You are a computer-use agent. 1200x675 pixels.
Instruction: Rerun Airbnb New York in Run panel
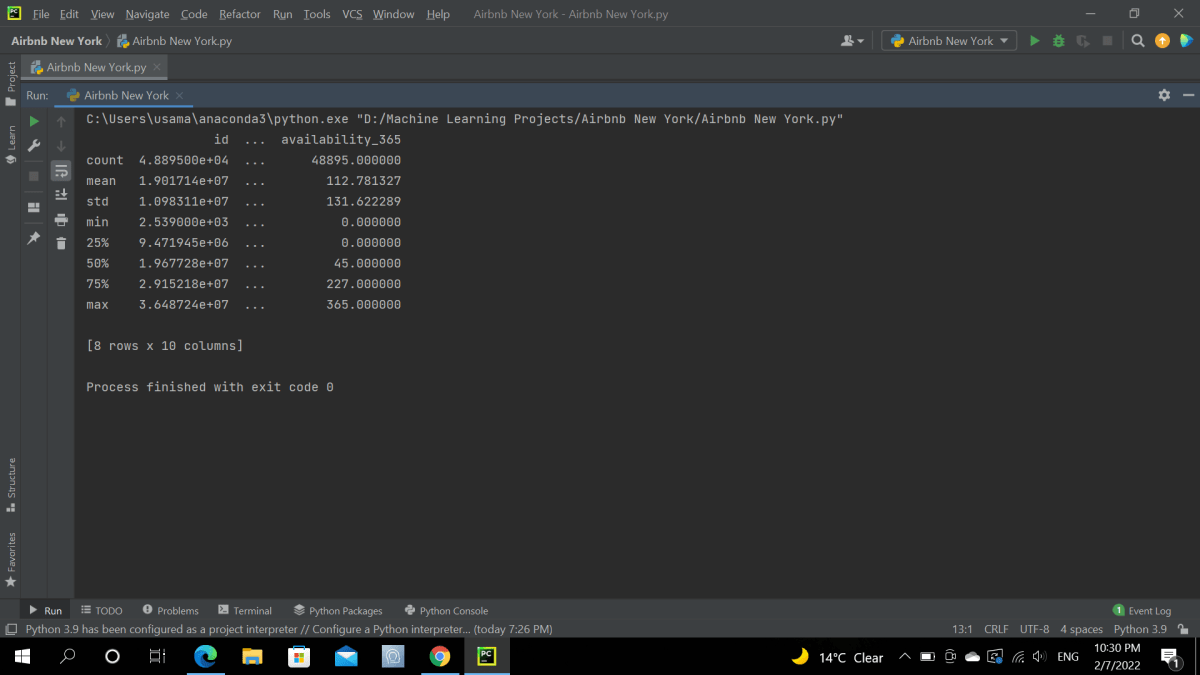pyautogui.click(x=33, y=121)
